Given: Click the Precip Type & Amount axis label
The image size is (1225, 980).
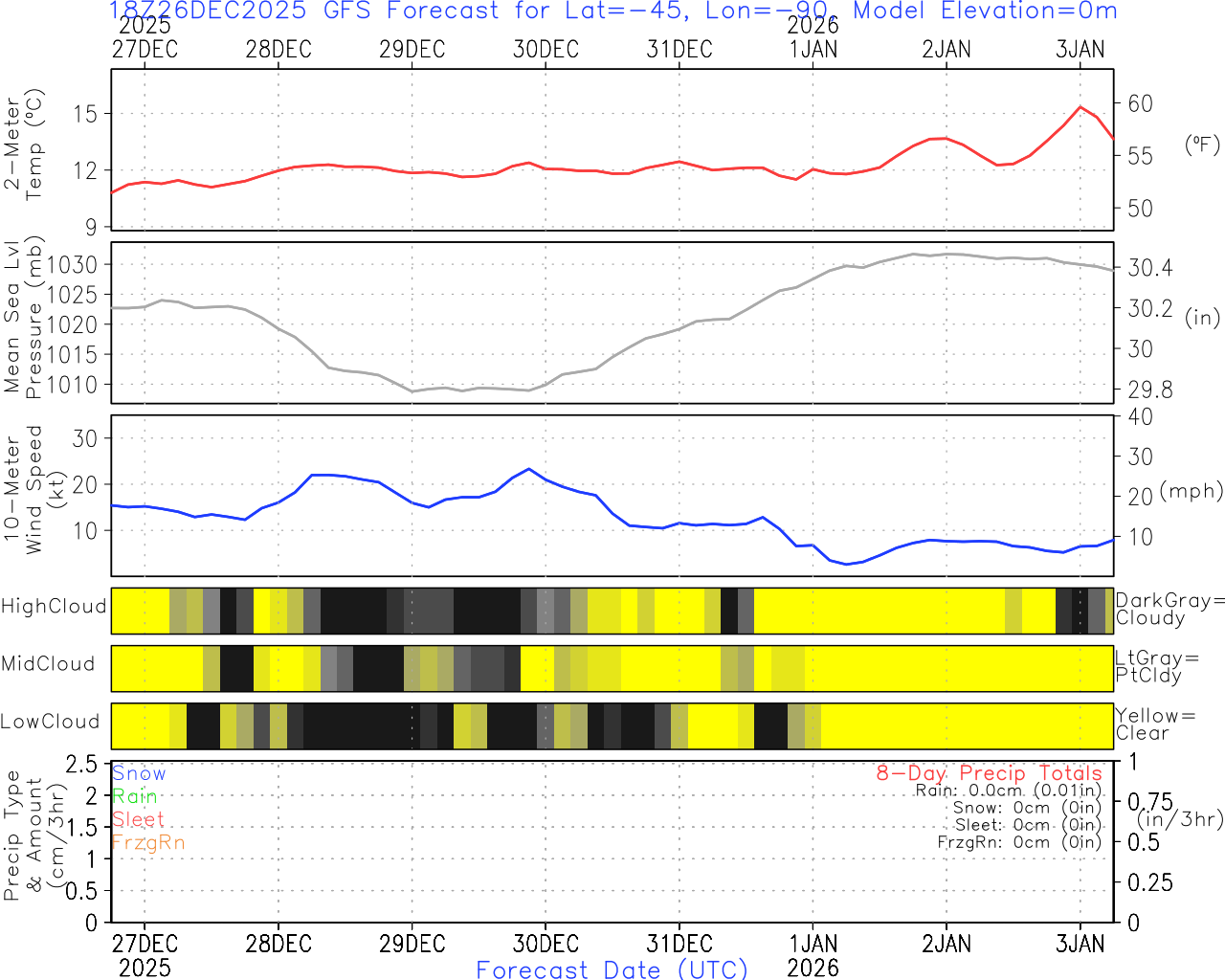Looking at the screenshot, I should click(33, 835).
